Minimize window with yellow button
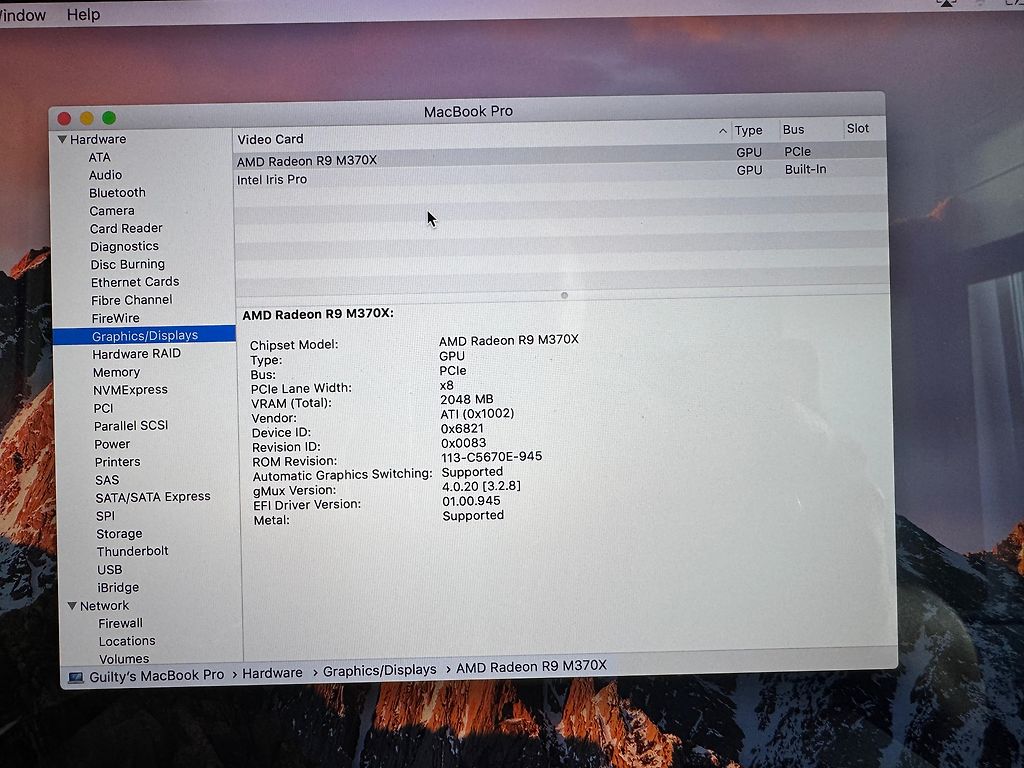This screenshot has width=1024, height=768. point(87,118)
